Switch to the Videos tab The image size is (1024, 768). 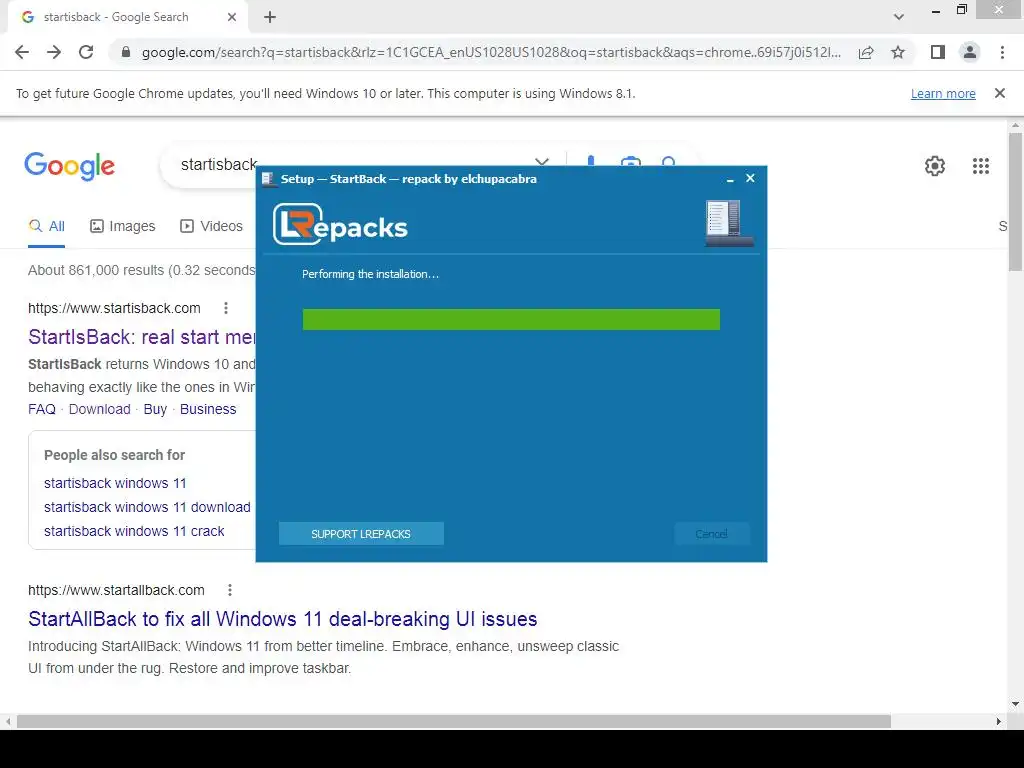pyautogui.click(x=212, y=227)
